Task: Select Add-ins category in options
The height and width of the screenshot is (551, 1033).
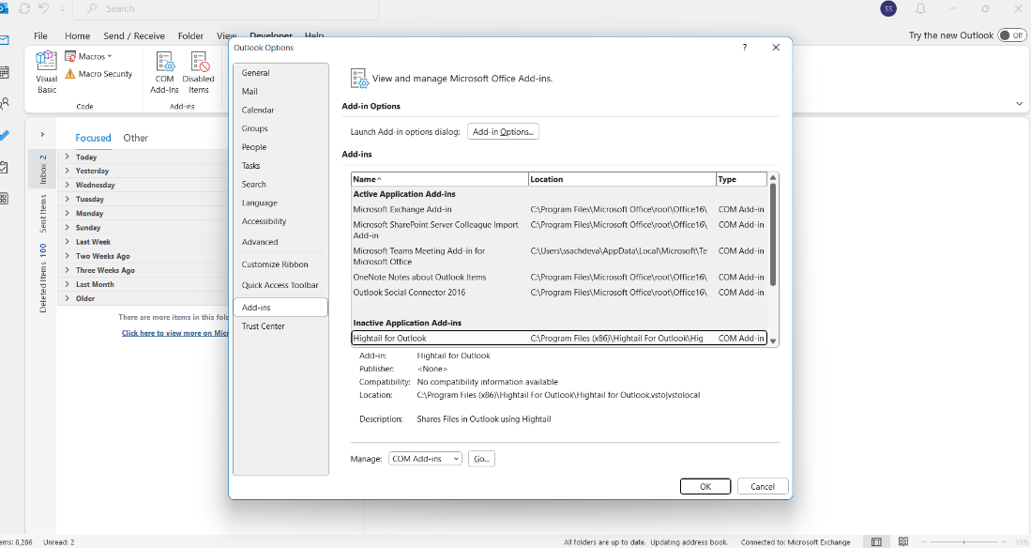Action: tap(281, 308)
